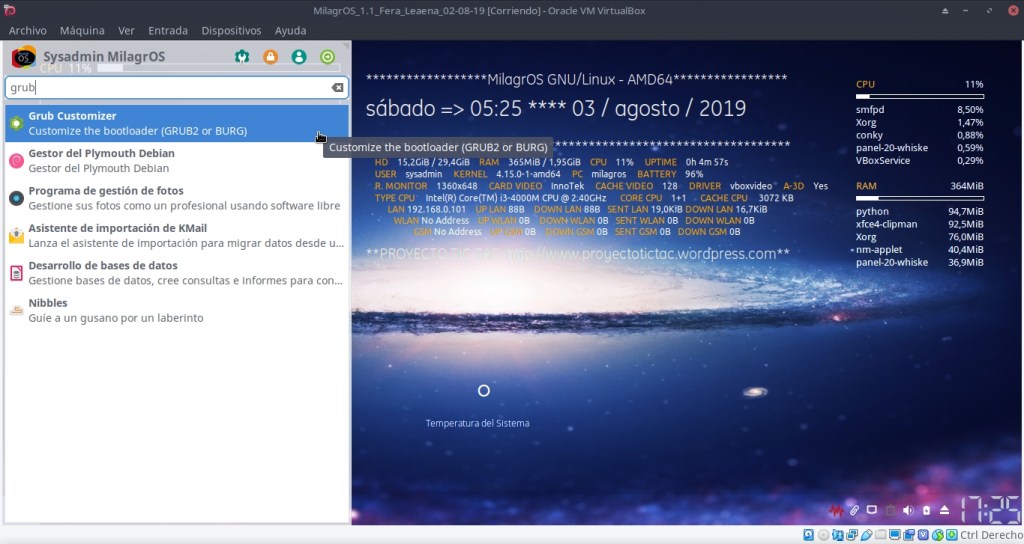The height and width of the screenshot is (544, 1024).
Task: Click the battery indicator tray icon
Action: coord(927,510)
